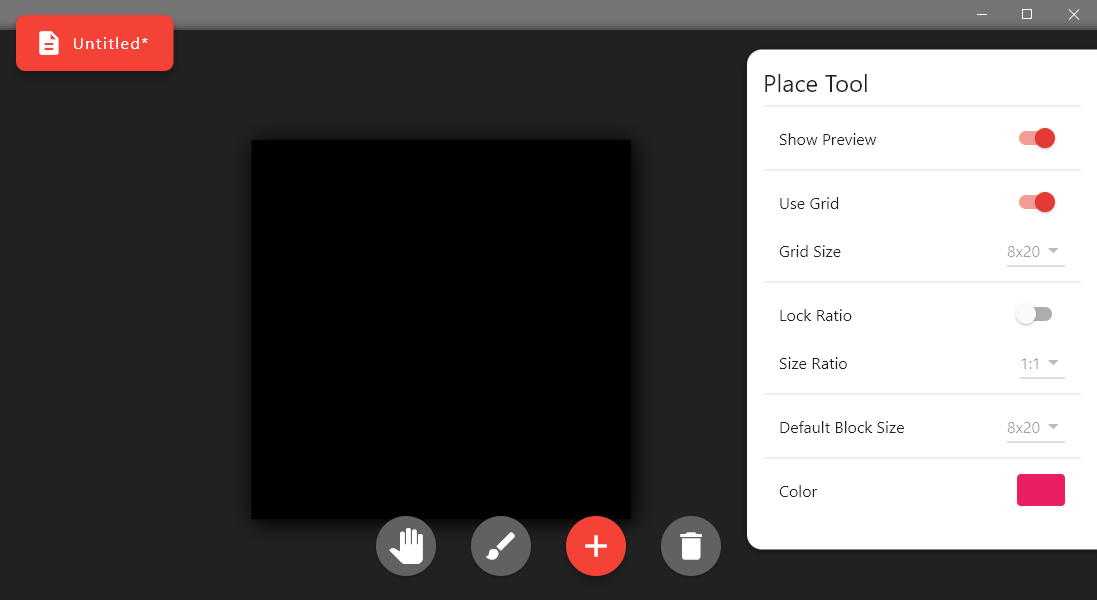This screenshot has width=1097, height=600.
Task: Select the brush tool
Action: [x=500, y=545]
